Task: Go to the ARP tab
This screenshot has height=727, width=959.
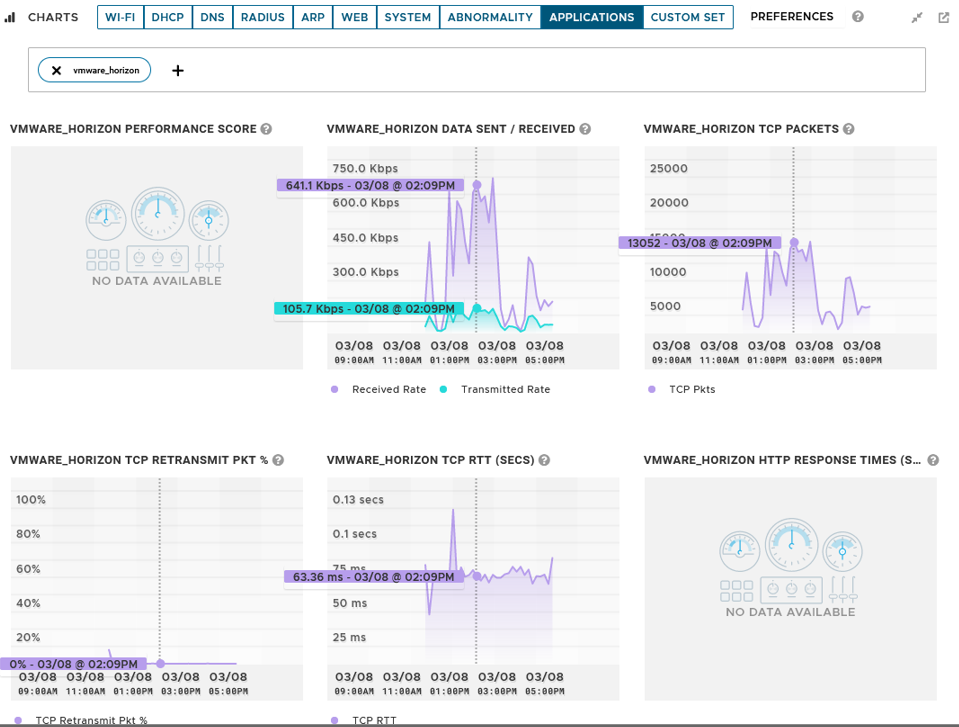Action: pyautogui.click(x=313, y=17)
